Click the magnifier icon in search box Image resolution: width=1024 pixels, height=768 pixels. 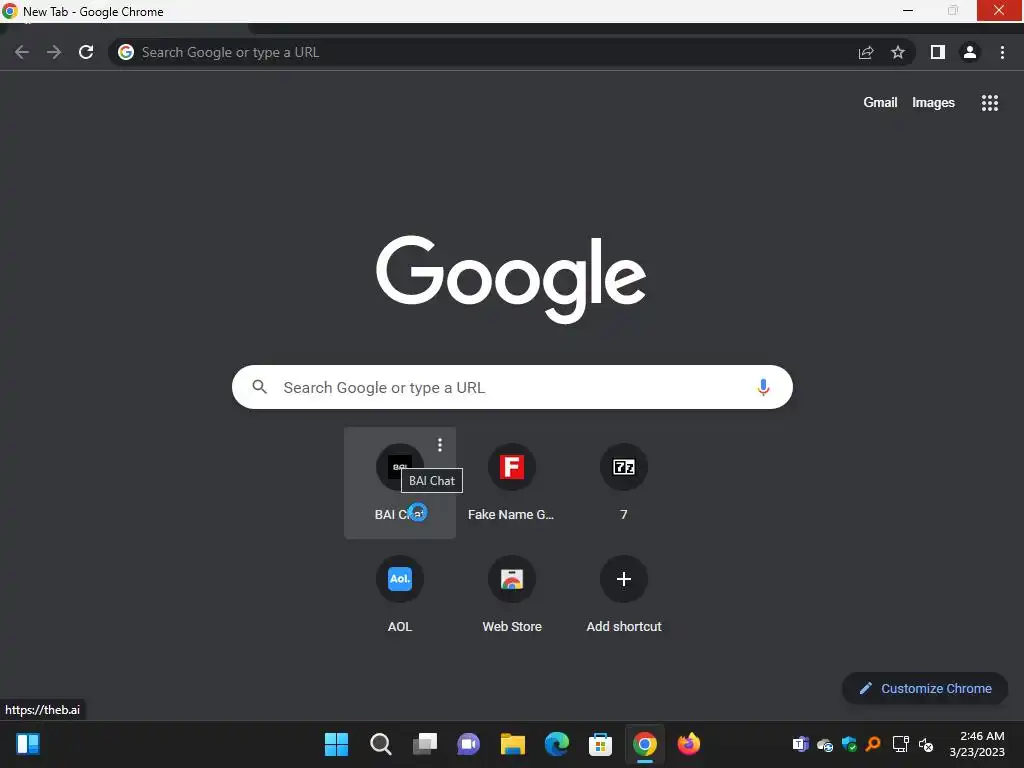pos(260,387)
